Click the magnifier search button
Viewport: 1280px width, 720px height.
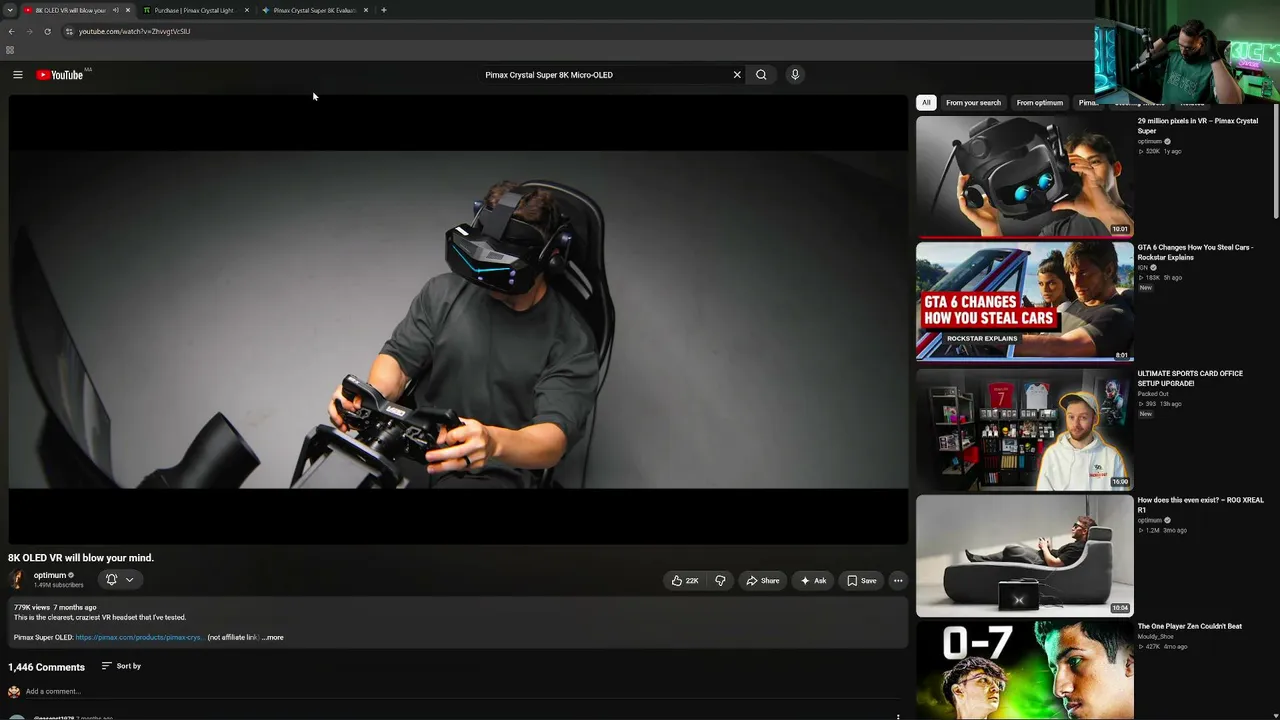coord(761,75)
